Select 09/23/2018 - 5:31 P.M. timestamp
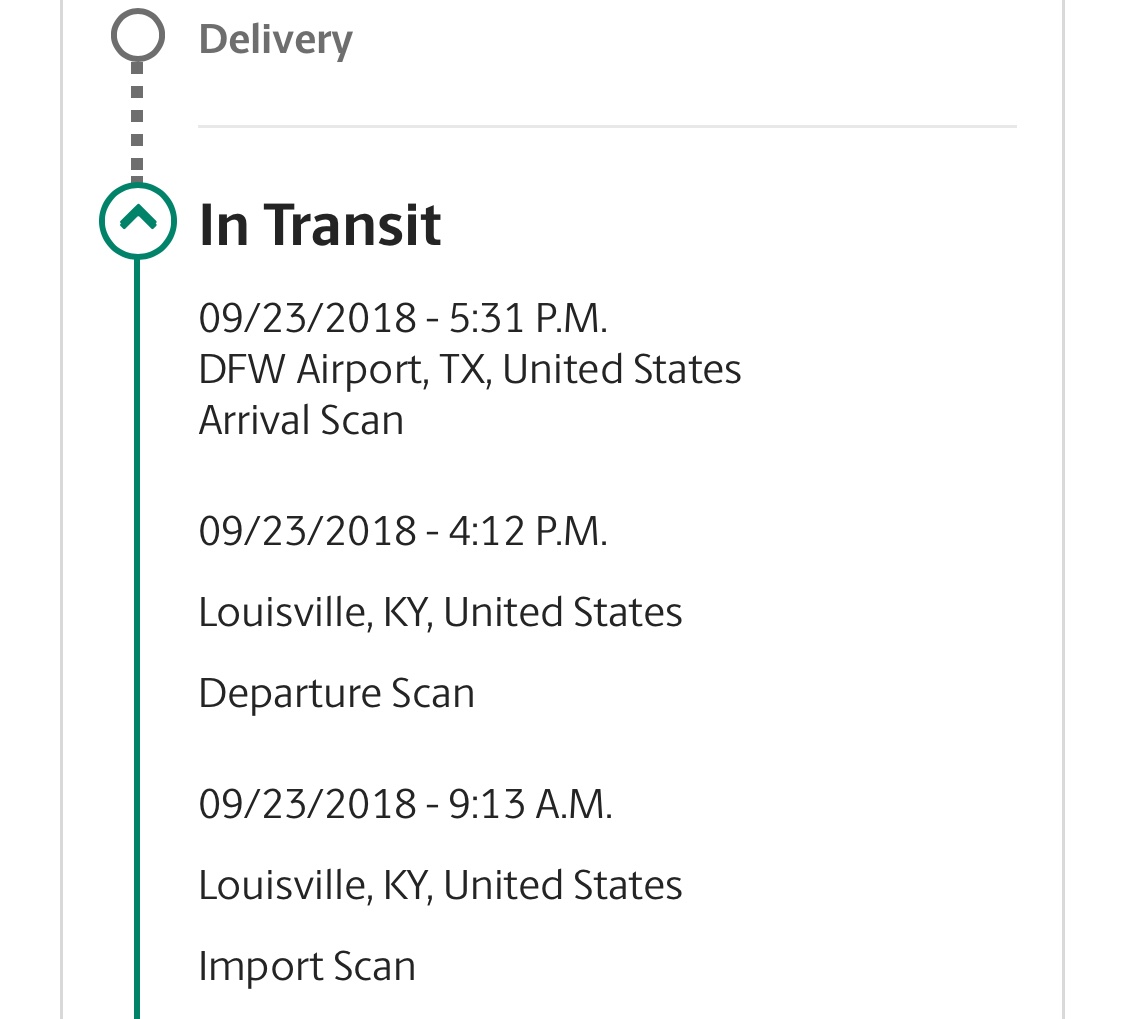 (403, 318)
